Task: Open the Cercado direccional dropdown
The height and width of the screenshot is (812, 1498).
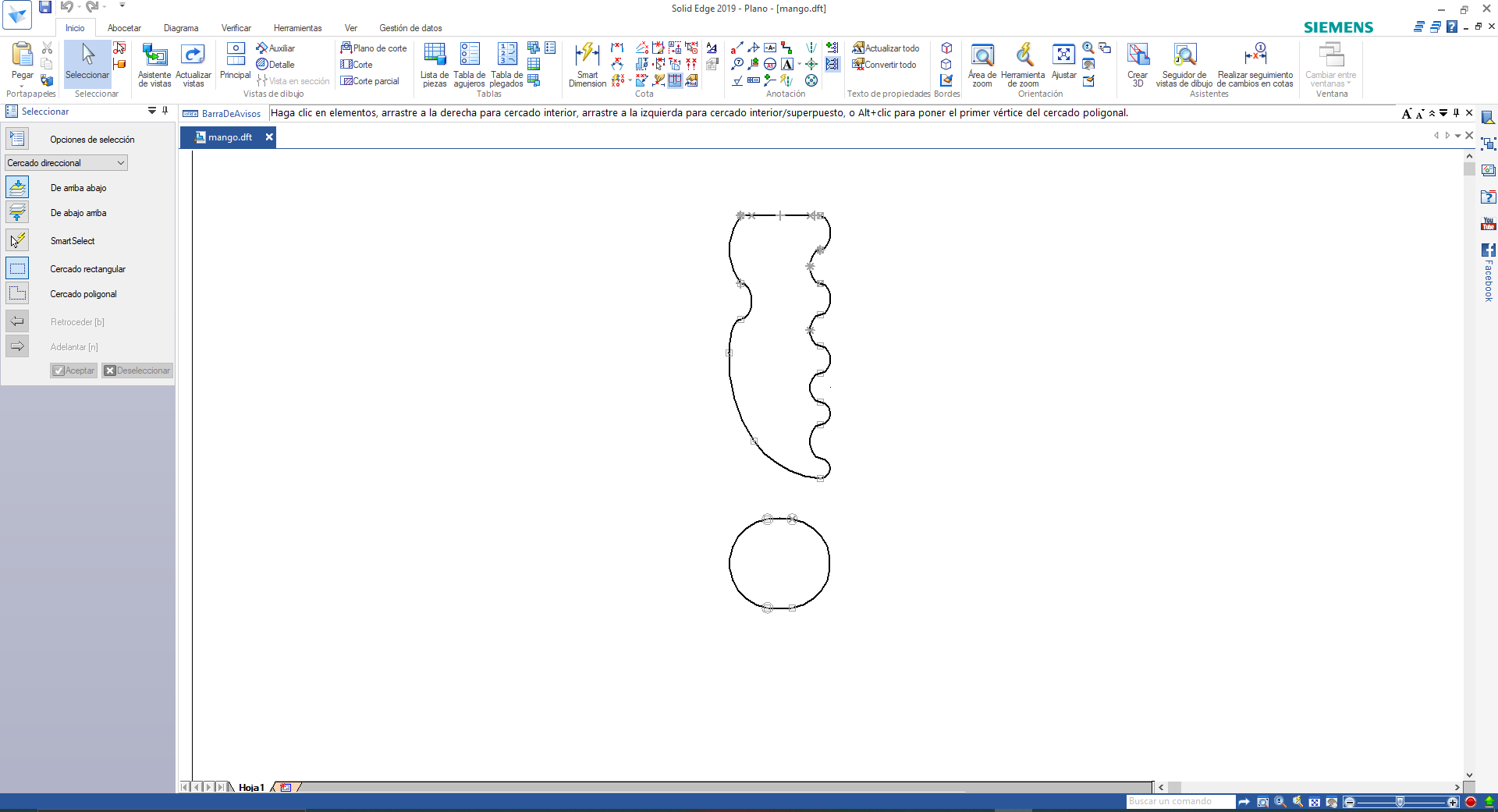Action: click(66, 163)
